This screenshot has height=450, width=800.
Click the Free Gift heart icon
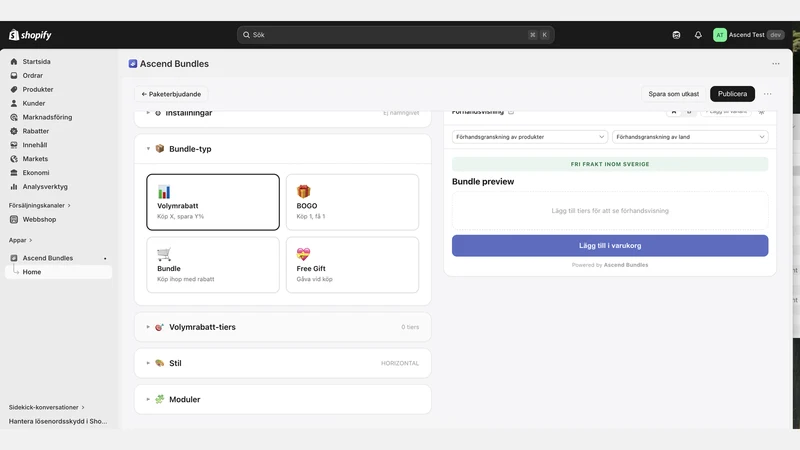pos(304,254)
